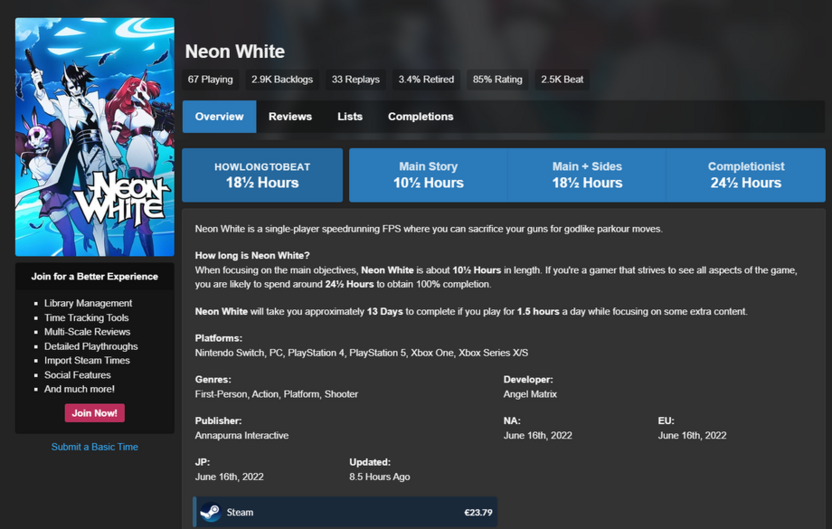The width and height of the screenshot is (832, 529).
Task: Click the '13 Days' completion estimate text
Action: (x=385, y=311)
